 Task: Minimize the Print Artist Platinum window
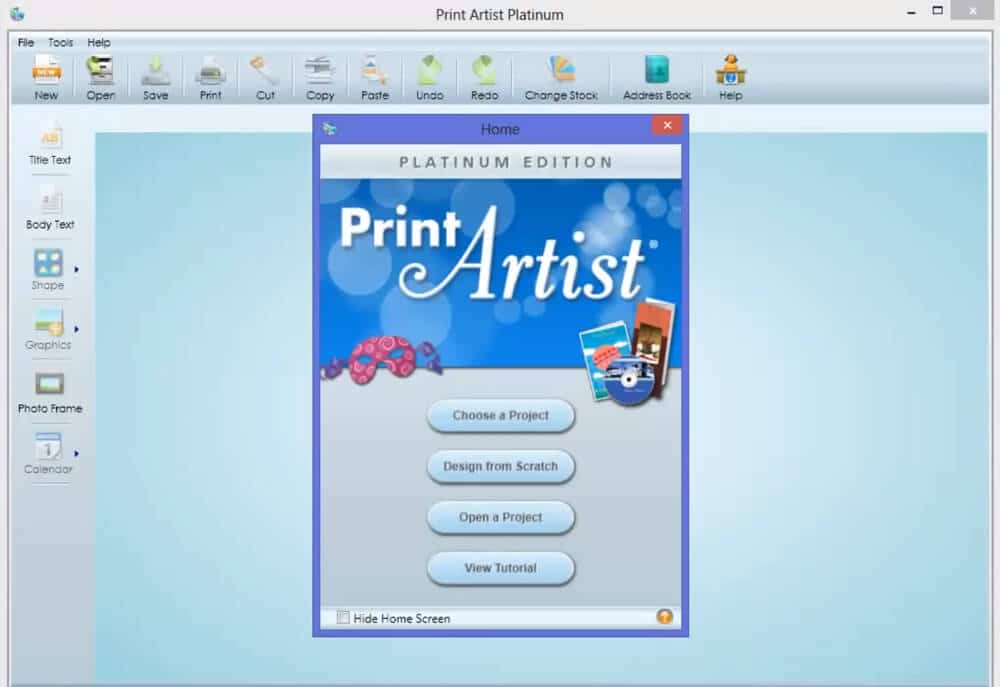coord(911,11)
